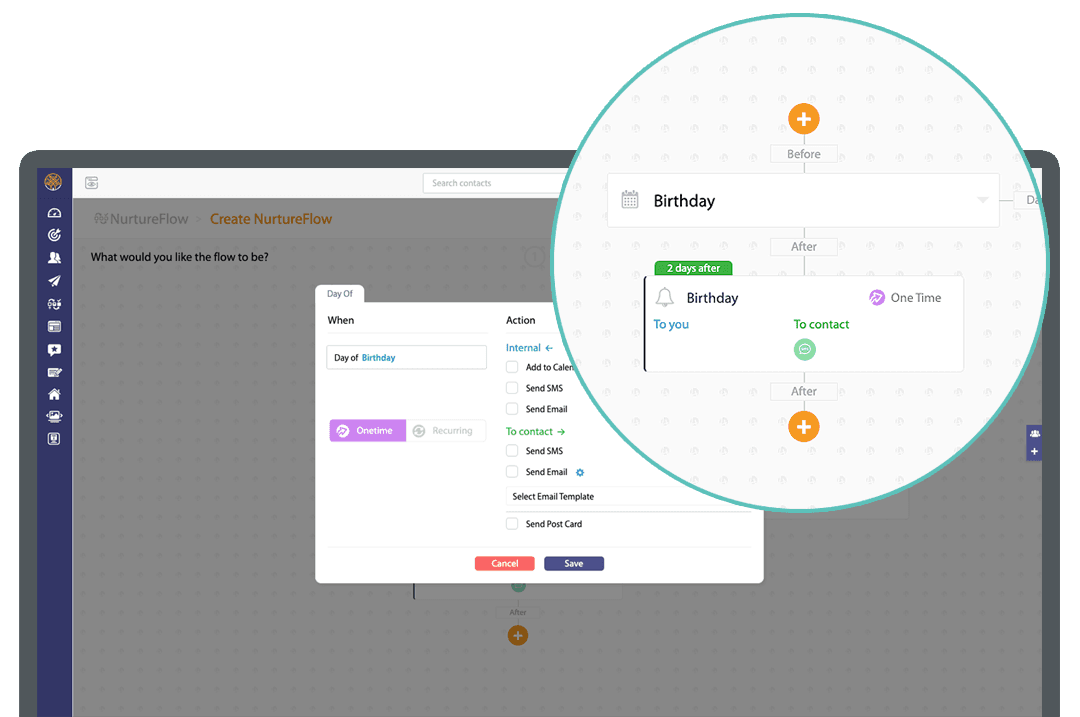Click the To you label on Birthday card
Screen dimensions: 1080x717
(671, 324)
